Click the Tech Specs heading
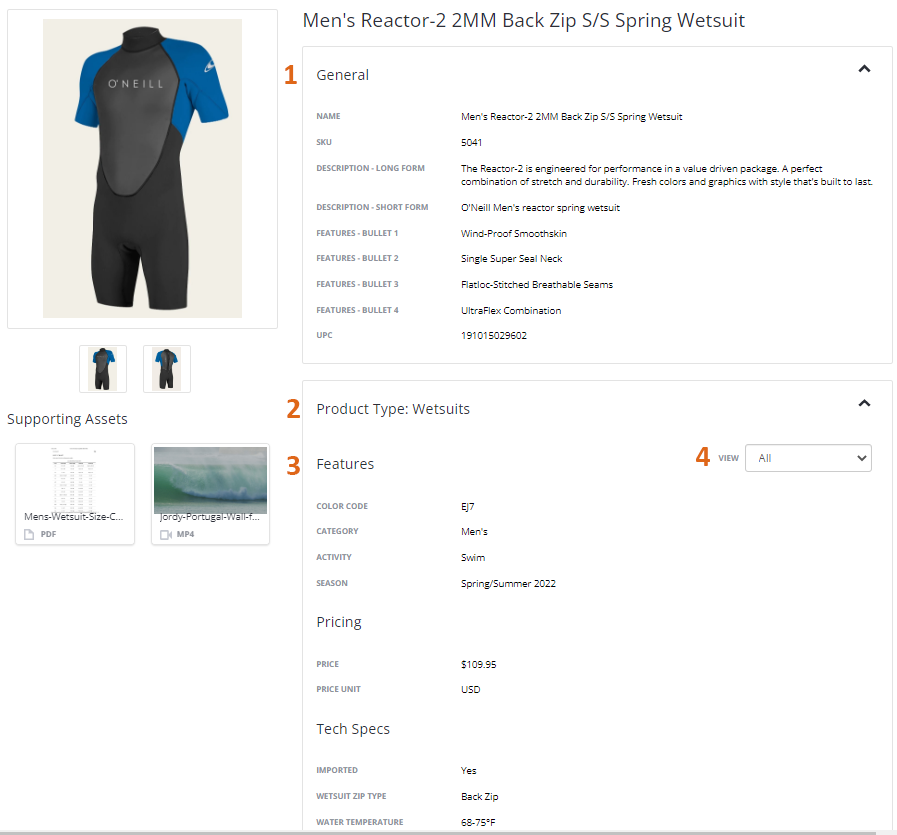This screenshot has height=835, width=897. coord(353,729)
